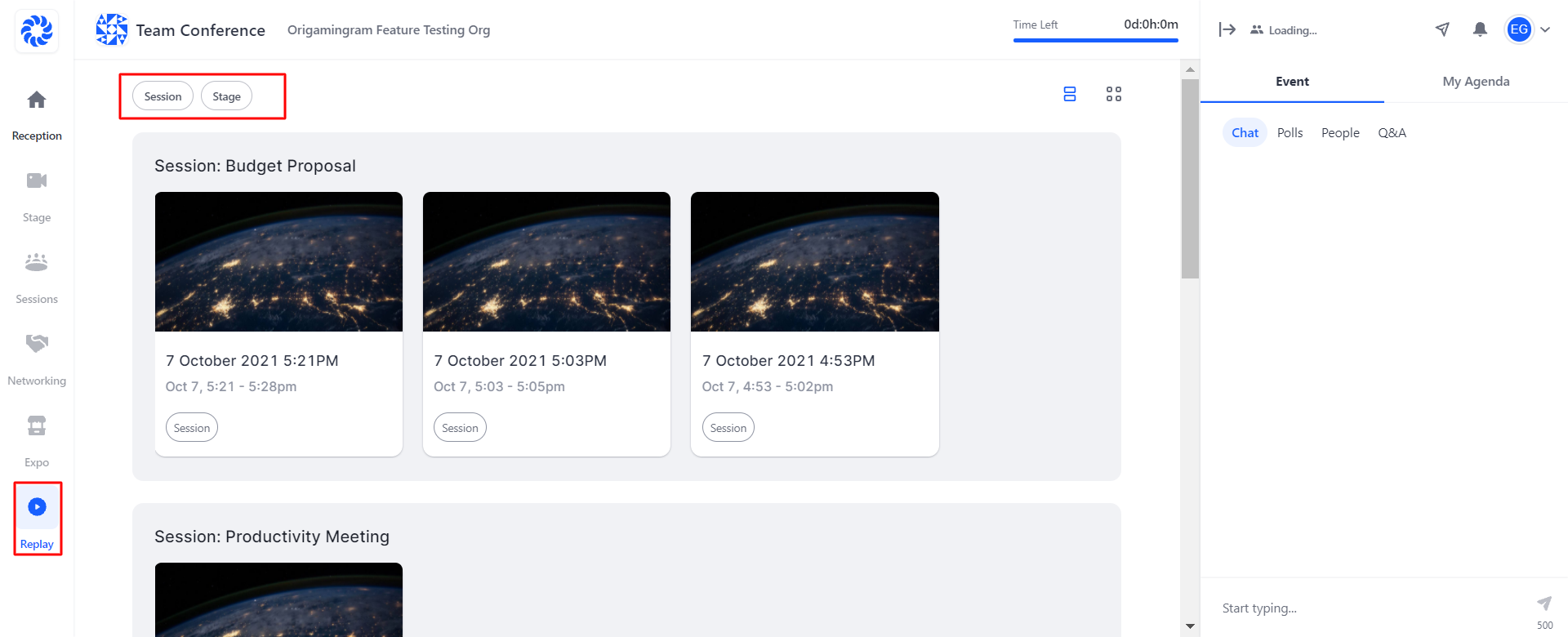Open the Replay play icon
1568x637 pixels.
coord(37,507)
